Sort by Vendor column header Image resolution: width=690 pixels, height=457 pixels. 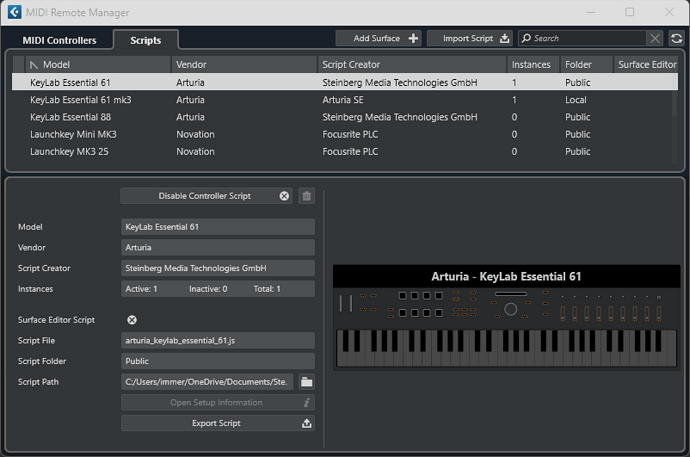click(x=244, y=65)
